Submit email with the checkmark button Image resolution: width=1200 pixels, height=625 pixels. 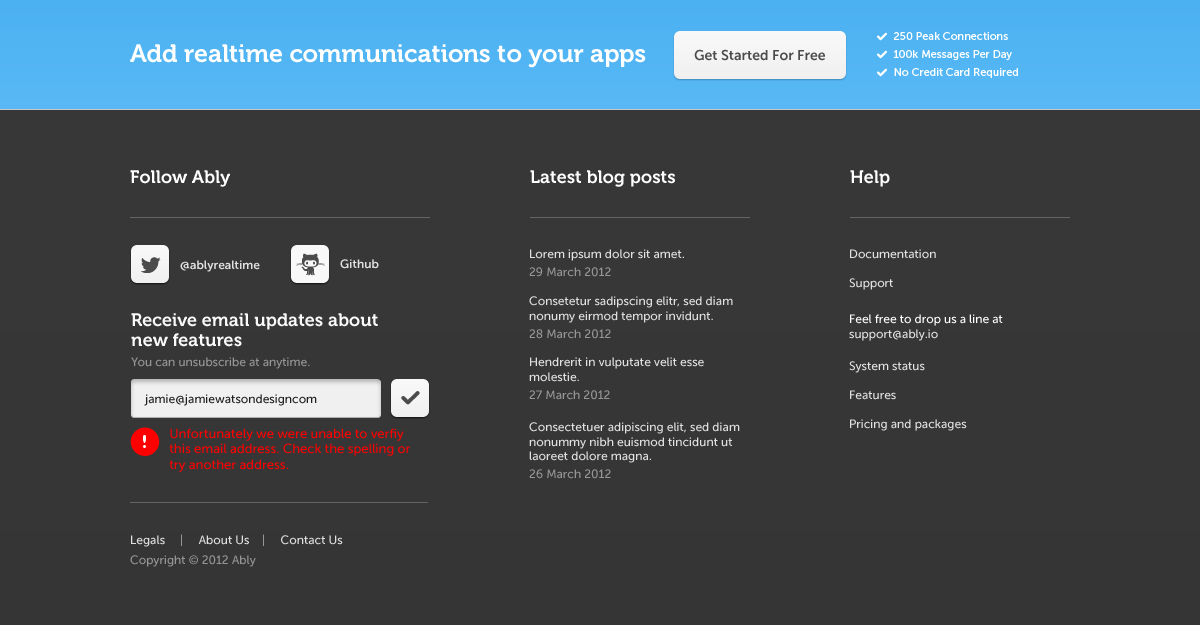(410, 398)
